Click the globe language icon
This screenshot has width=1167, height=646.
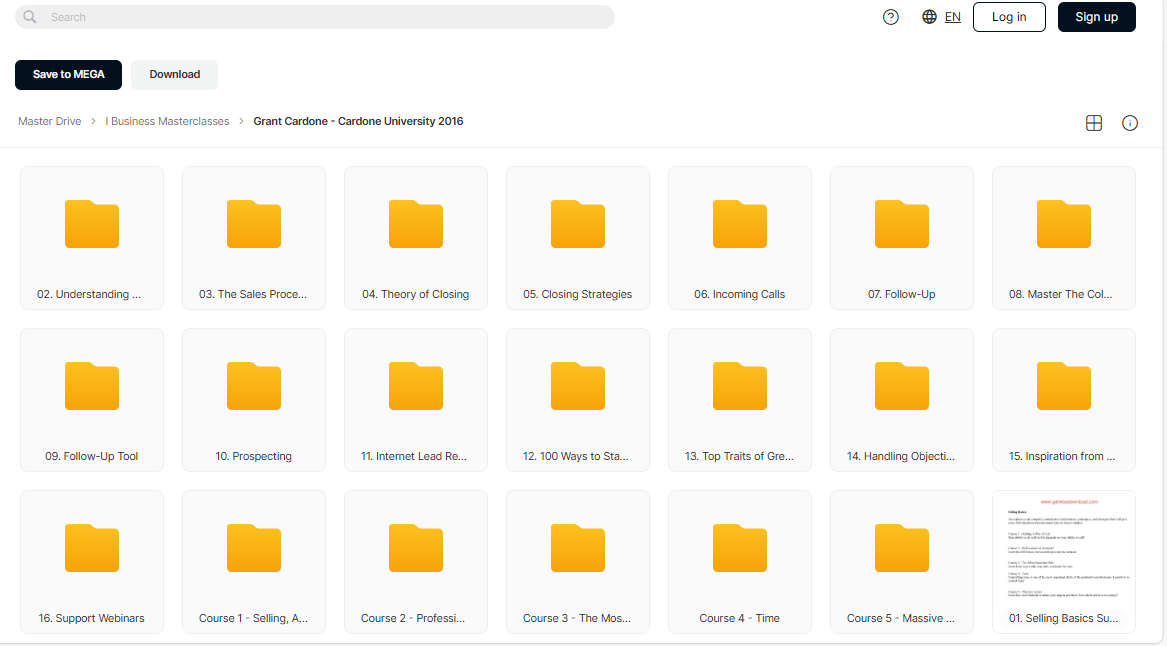tap(929, 16)
